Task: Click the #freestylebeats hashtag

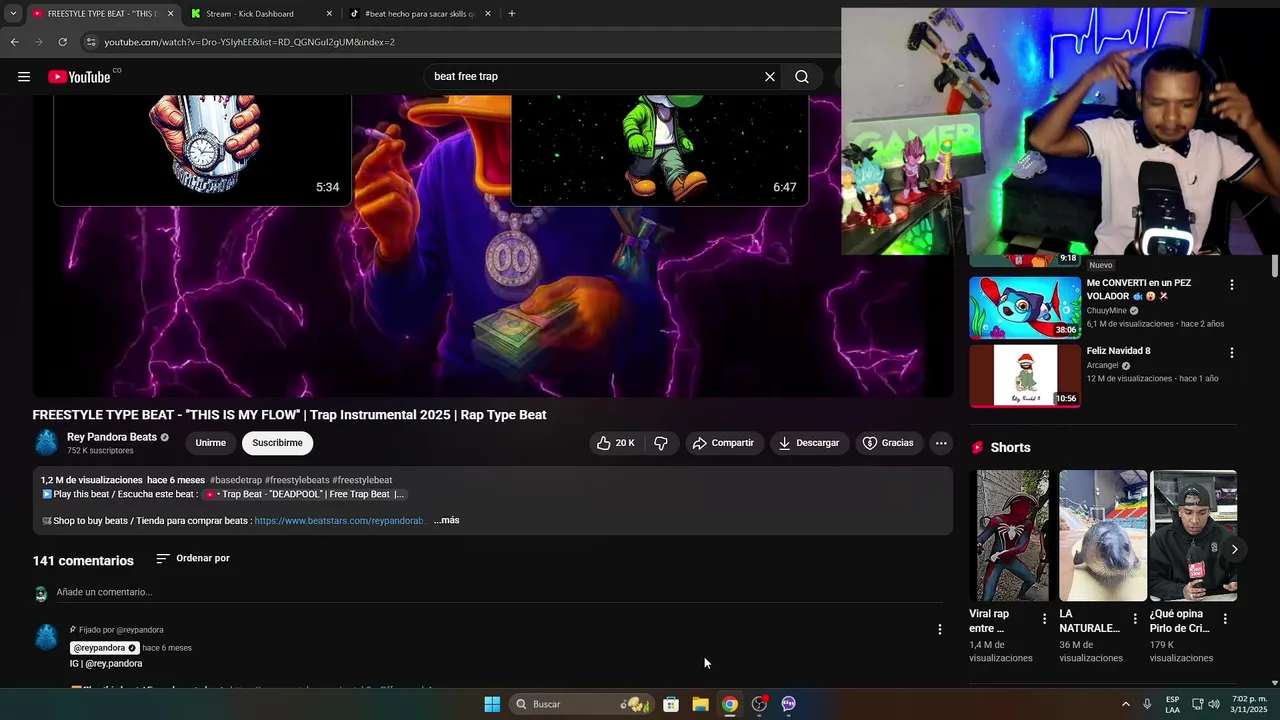Action: tap(297, 480)
